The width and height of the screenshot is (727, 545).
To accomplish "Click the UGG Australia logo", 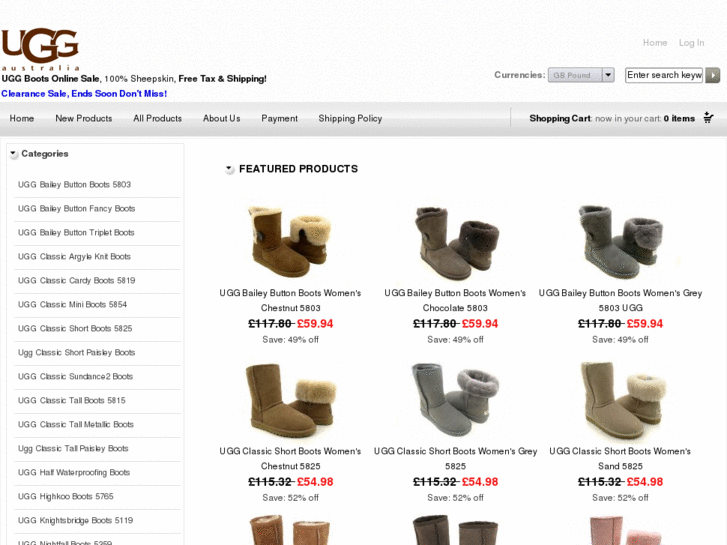I will click(40, 49).
